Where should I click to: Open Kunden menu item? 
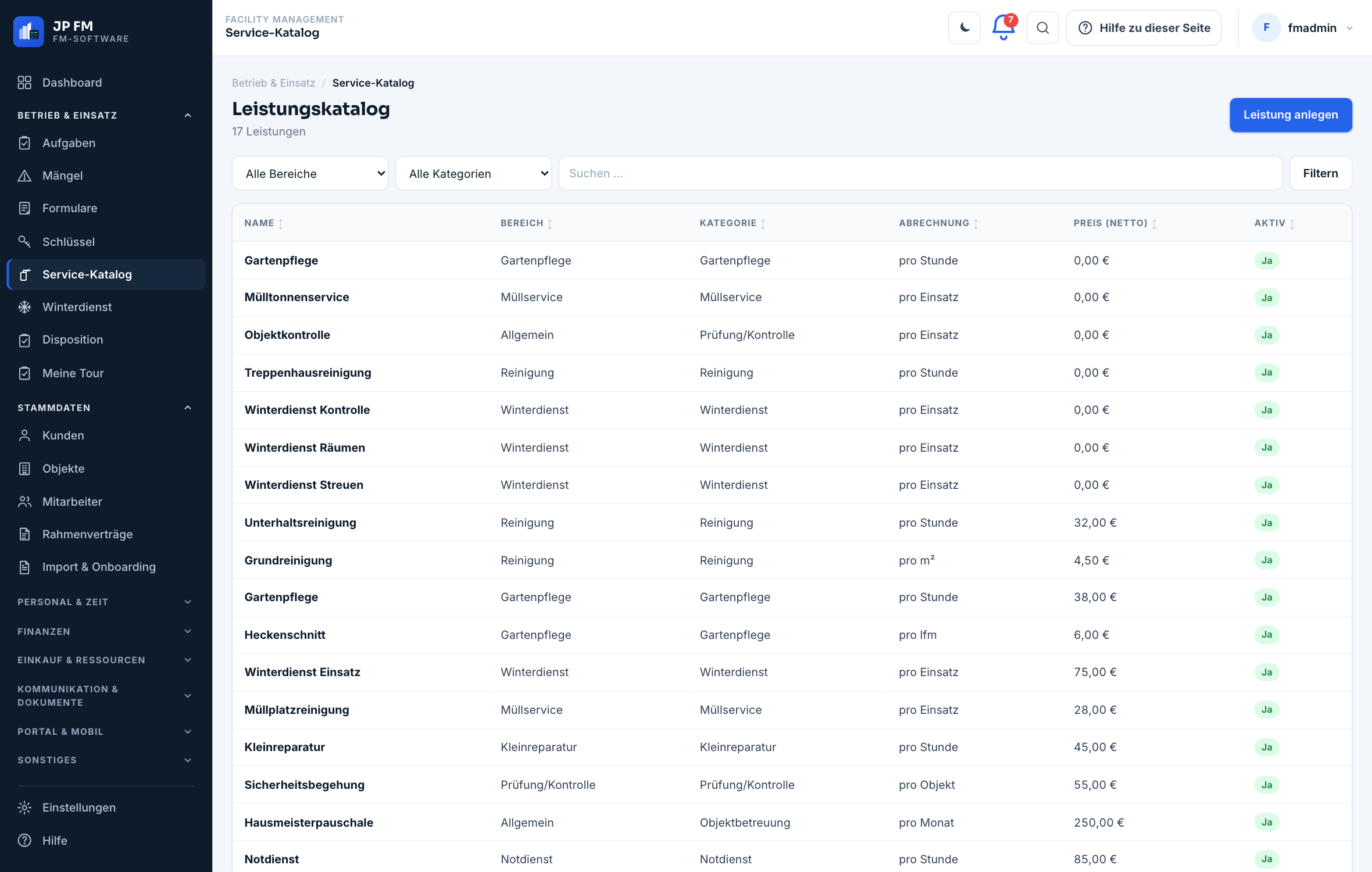pos(106,435)
